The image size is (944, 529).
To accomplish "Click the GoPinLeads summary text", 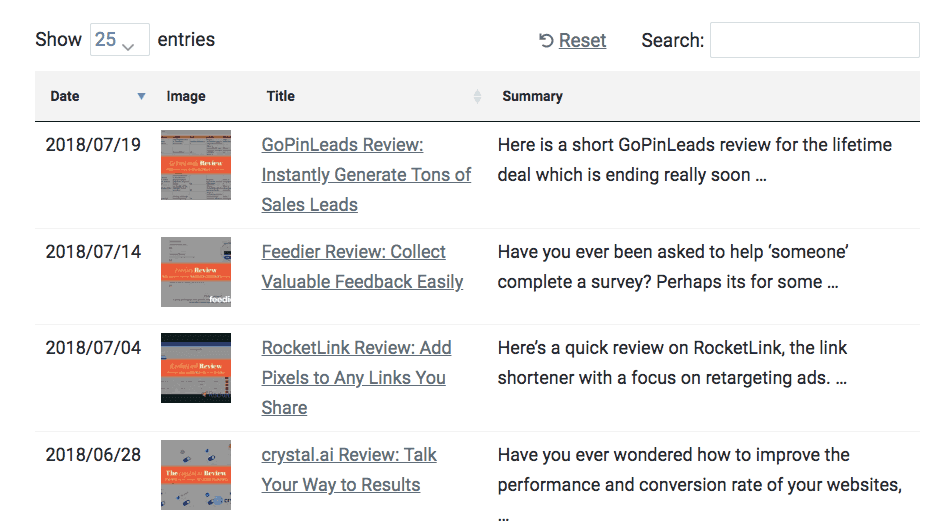I will coord(694,160).
